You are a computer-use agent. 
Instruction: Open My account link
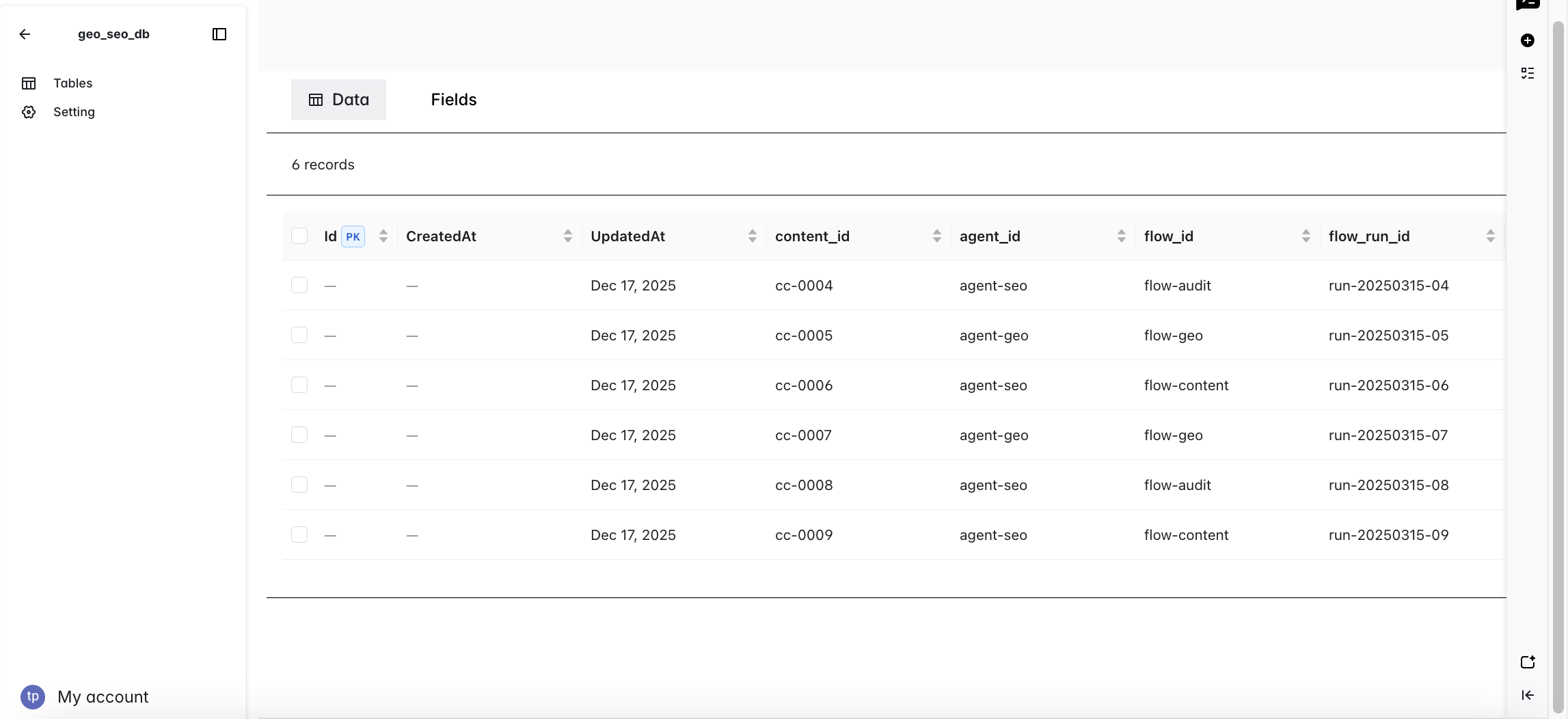tap(103, 696)
